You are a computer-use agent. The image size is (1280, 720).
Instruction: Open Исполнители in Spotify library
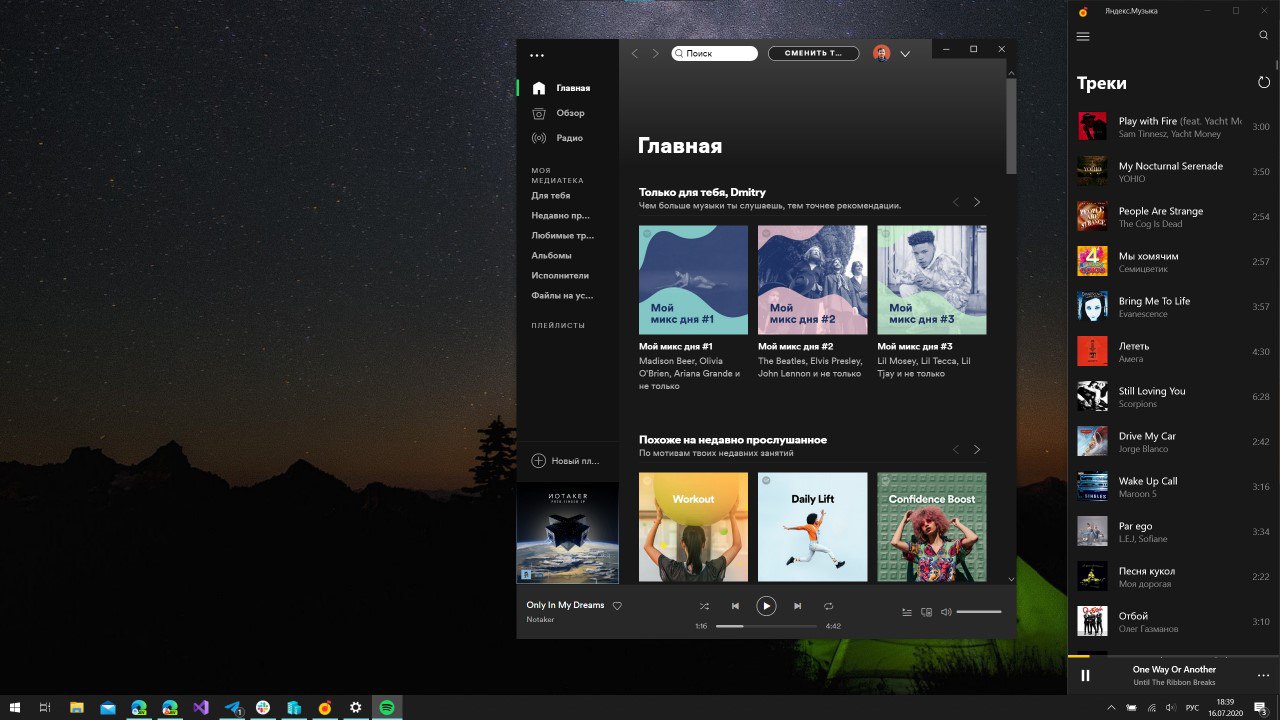pyautogui.click(x=560, y=275)
